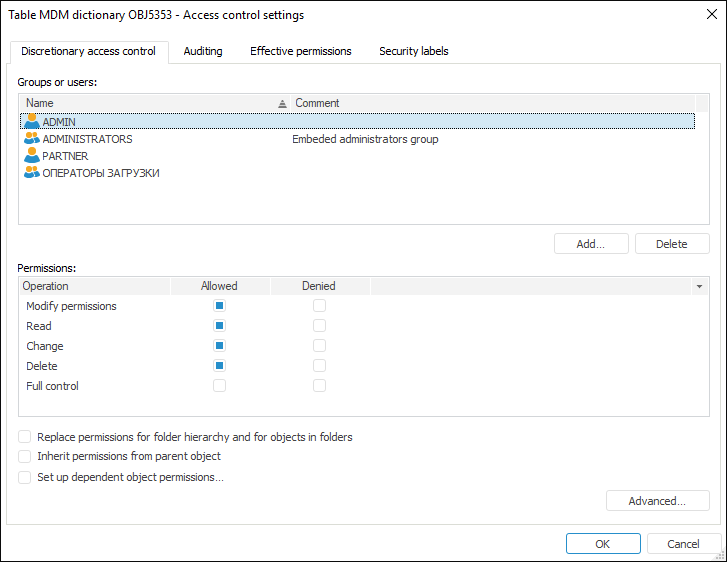727x562 pixels.
Task: Check Allowed for Full control
Action: (x=220, y=386)
